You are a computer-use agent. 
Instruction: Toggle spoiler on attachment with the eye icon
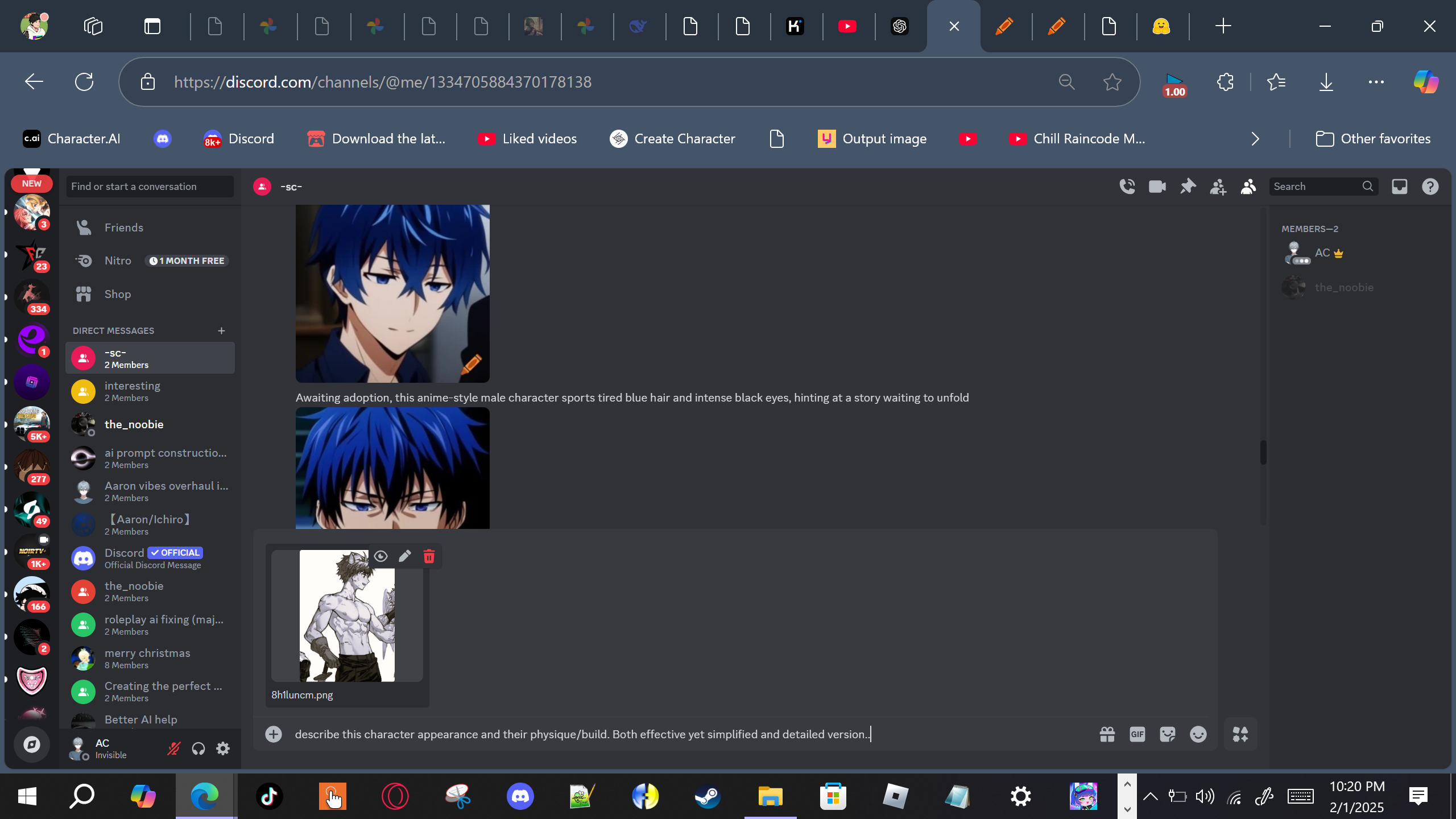coord(380,556)
